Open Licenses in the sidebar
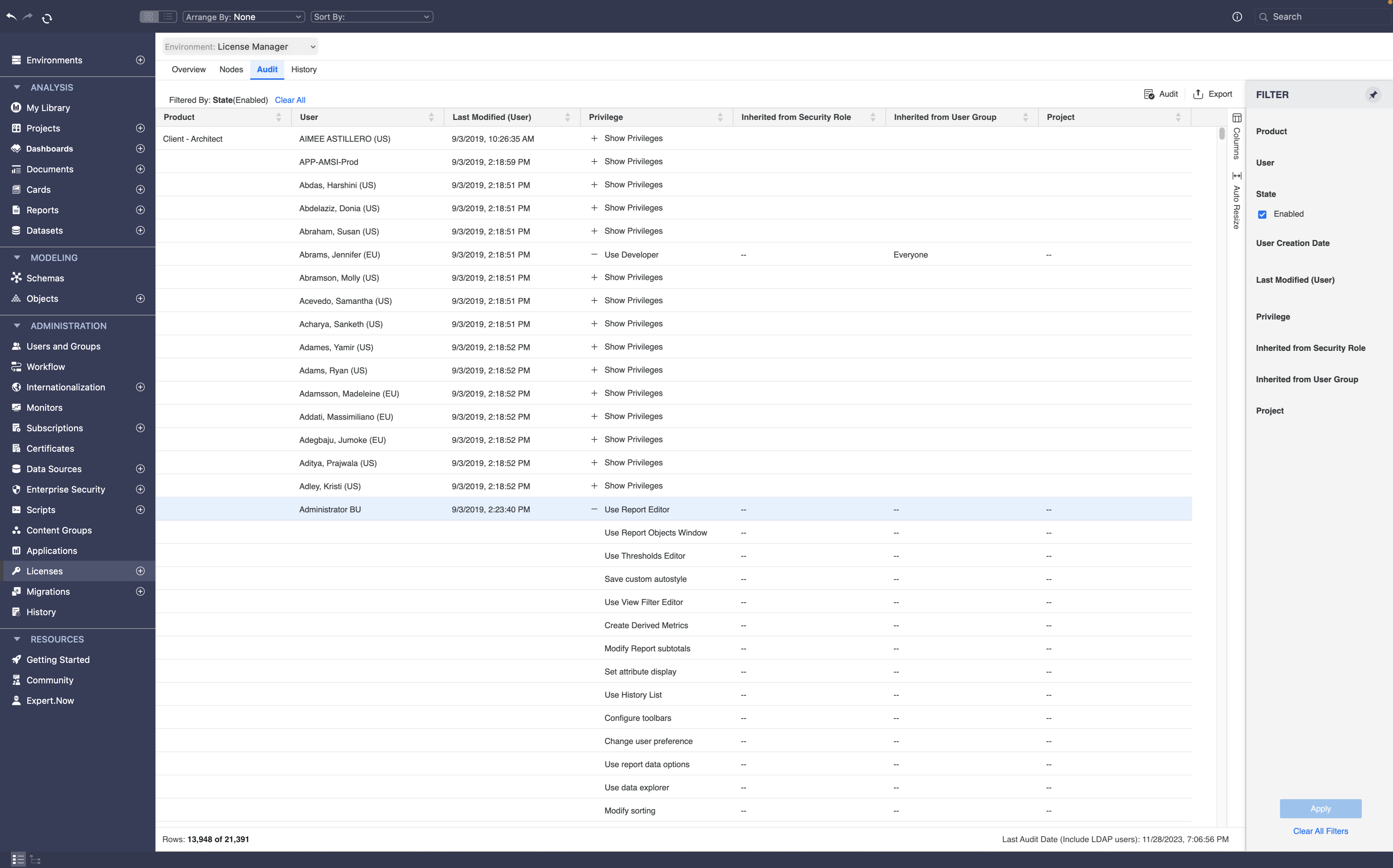Screen dimensions: 1393x868 (x=45, y=571)
